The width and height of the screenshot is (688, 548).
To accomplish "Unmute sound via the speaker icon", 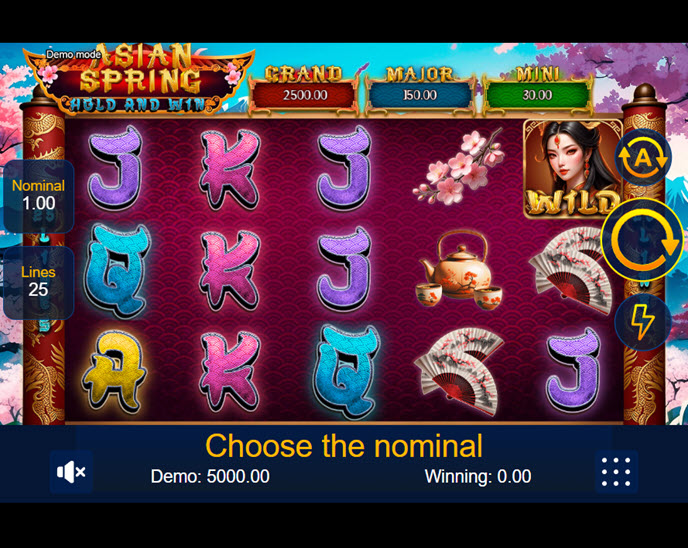I will pos(71,472).
